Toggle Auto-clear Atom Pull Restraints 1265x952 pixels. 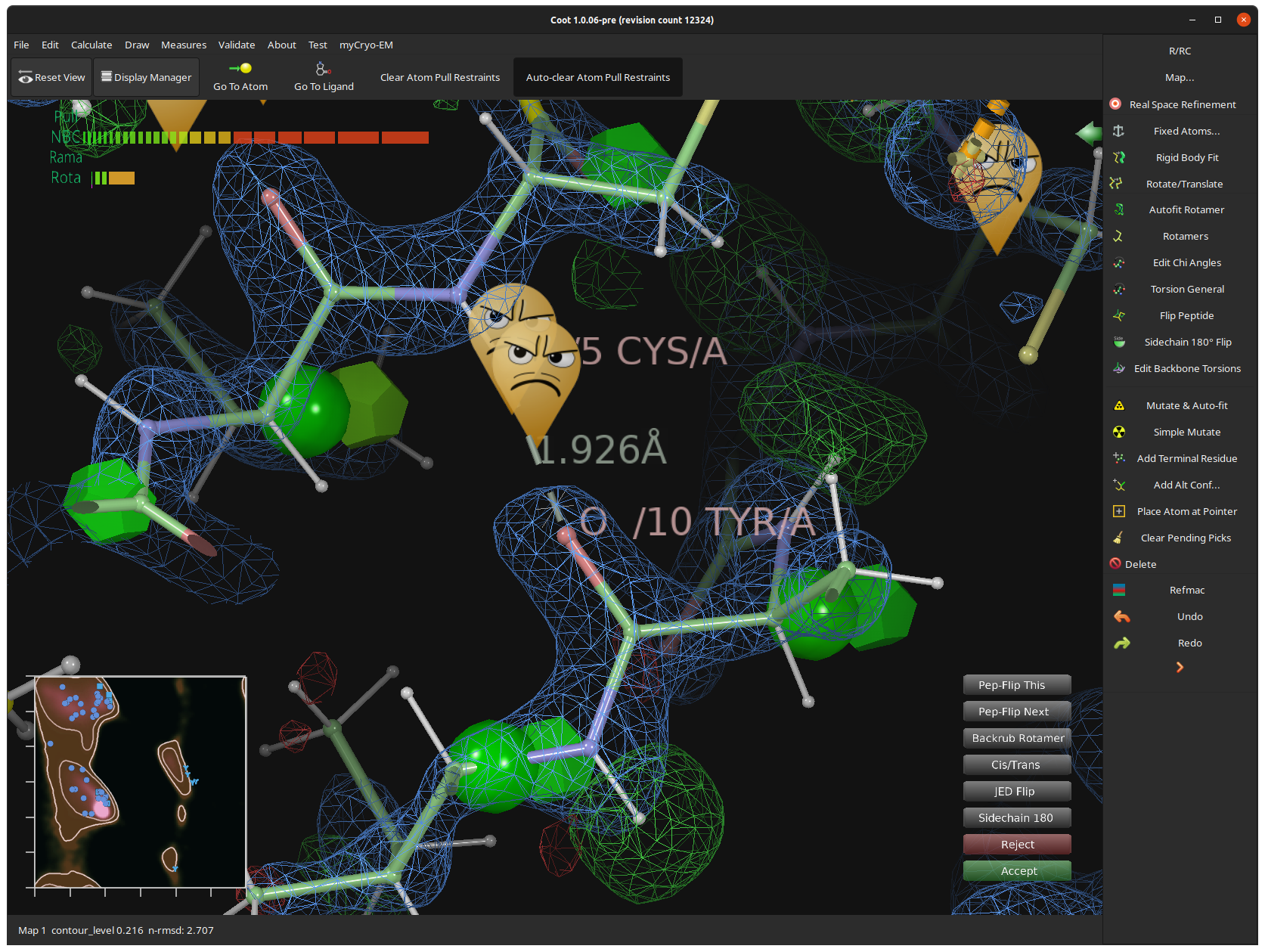pyautogui.click(x=597, y=77)
